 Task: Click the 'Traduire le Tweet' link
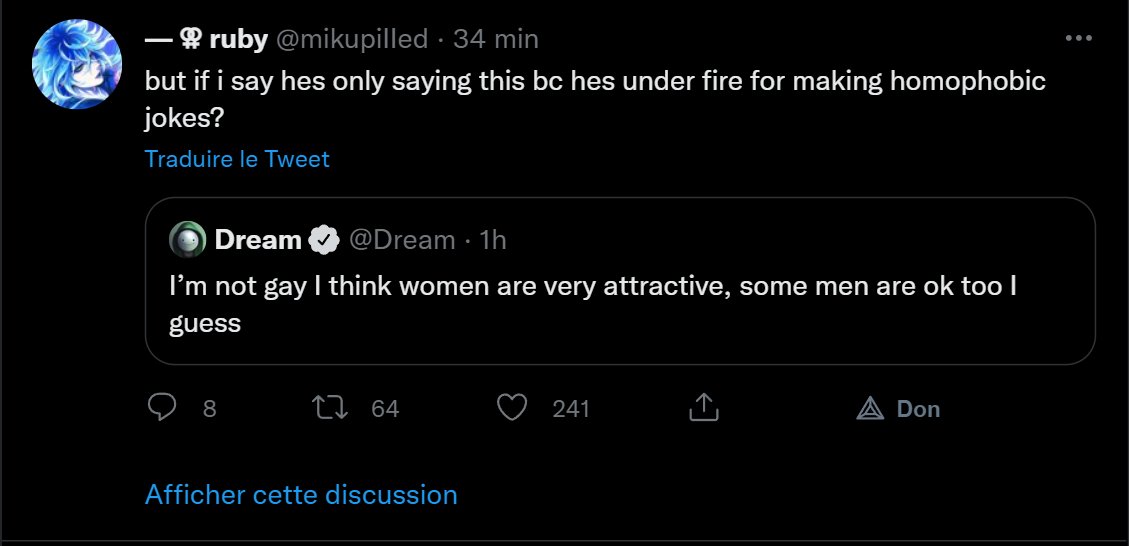click(x=237, y=159)
